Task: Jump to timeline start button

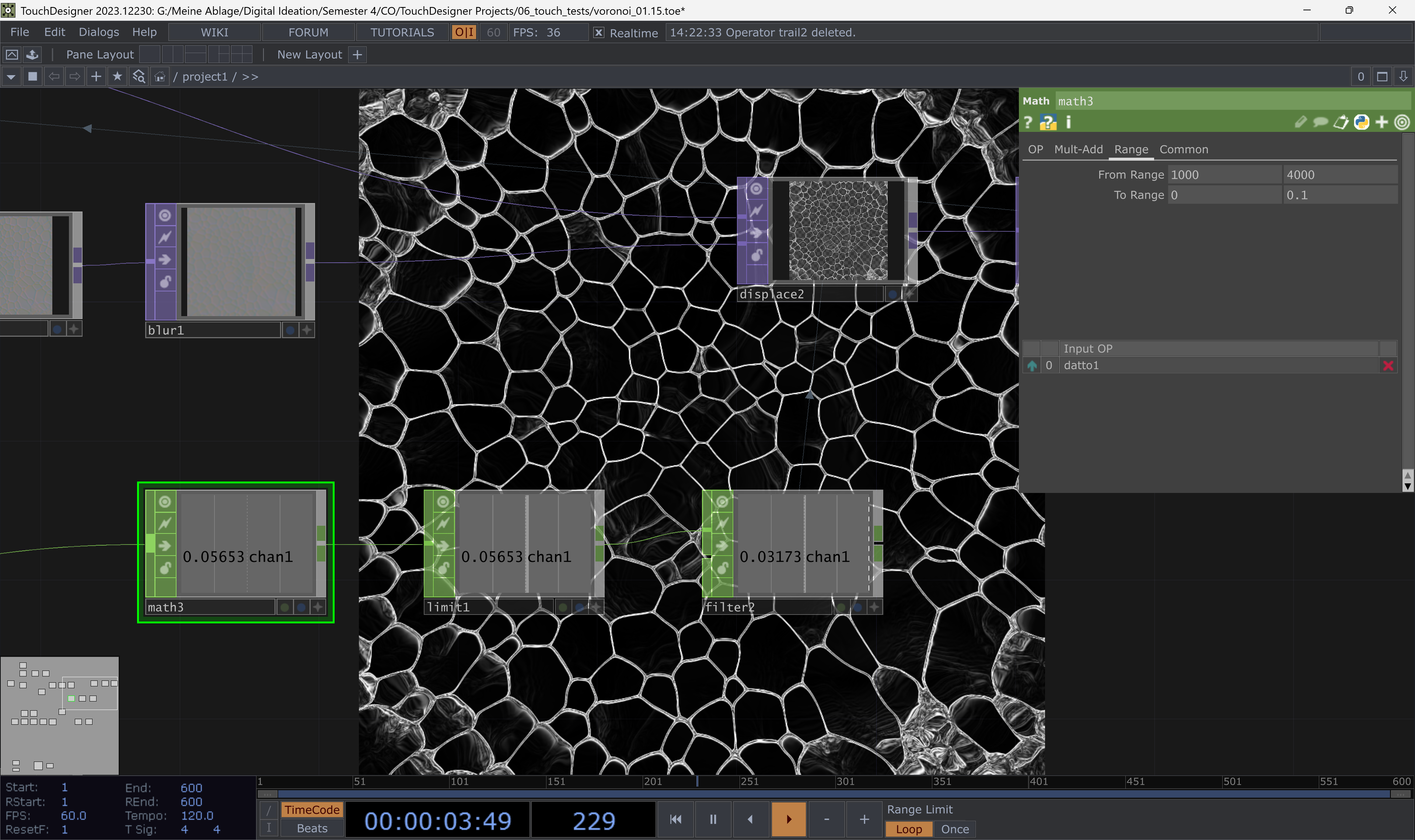Action: click(x=675, y=819)
